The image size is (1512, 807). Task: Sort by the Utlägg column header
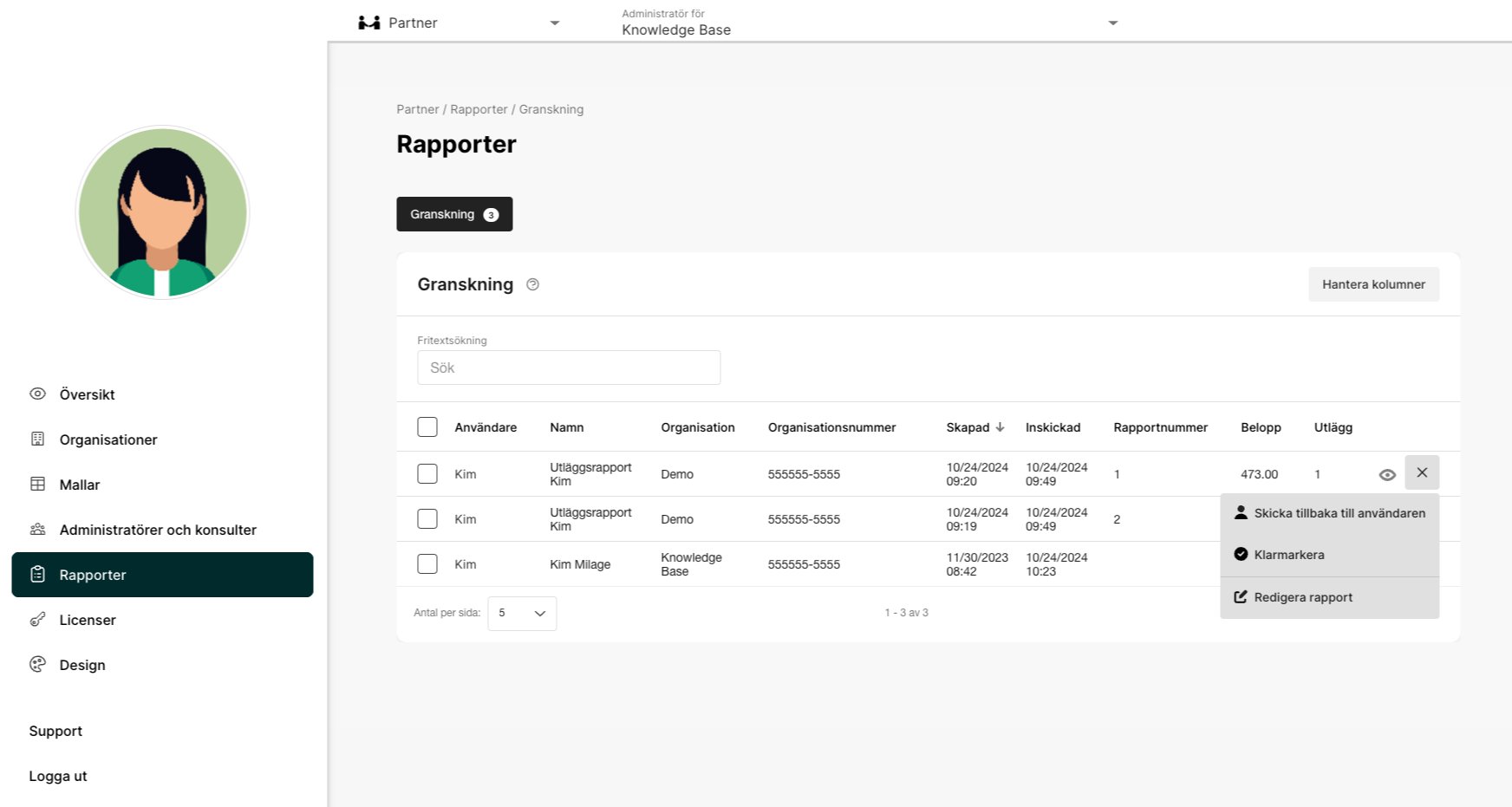(x=1333, y=427)
